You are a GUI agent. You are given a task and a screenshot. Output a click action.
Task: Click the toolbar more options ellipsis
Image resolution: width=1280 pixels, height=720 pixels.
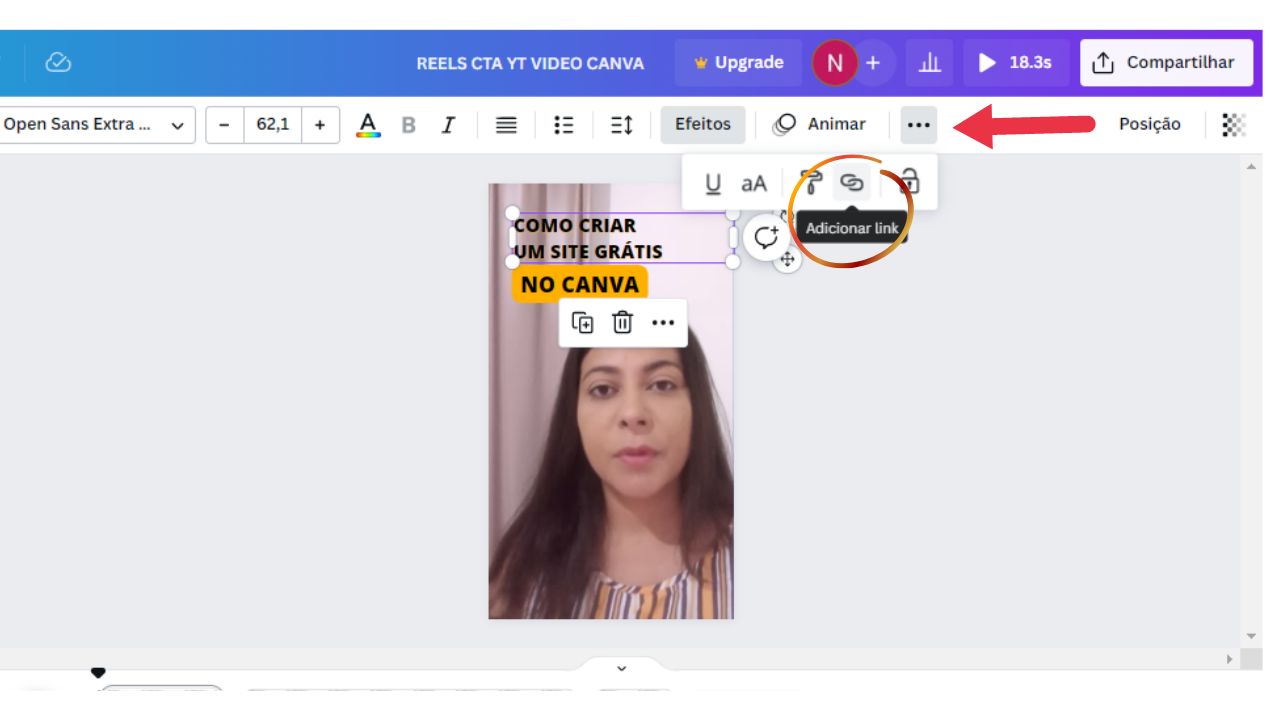pos(919,125)
